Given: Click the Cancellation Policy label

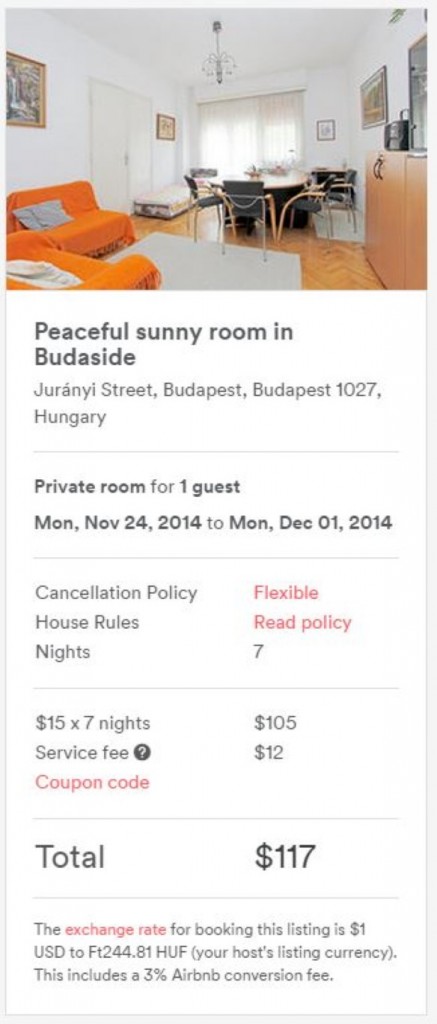Looking at the screenshot, I should 116,593.
